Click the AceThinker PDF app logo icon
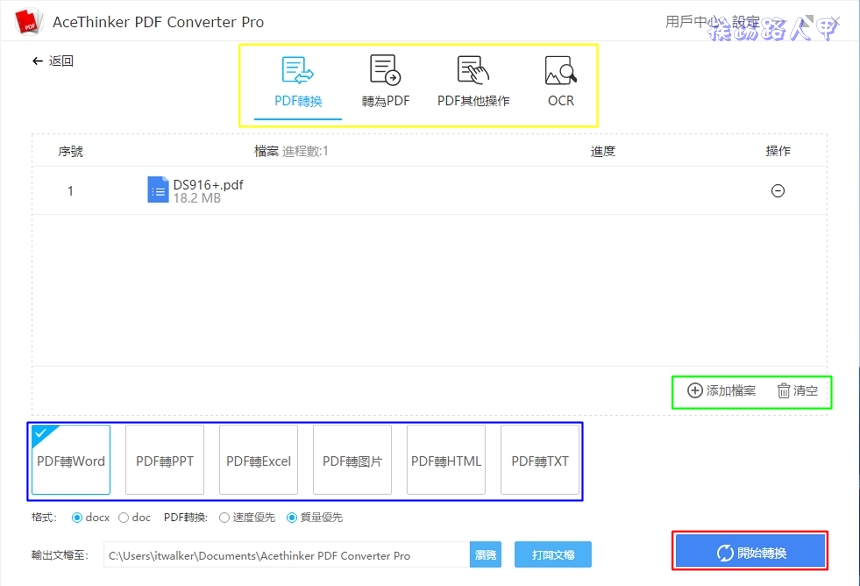Image resolution: width=860 pixels, height=586 pixels. point(27,22)
